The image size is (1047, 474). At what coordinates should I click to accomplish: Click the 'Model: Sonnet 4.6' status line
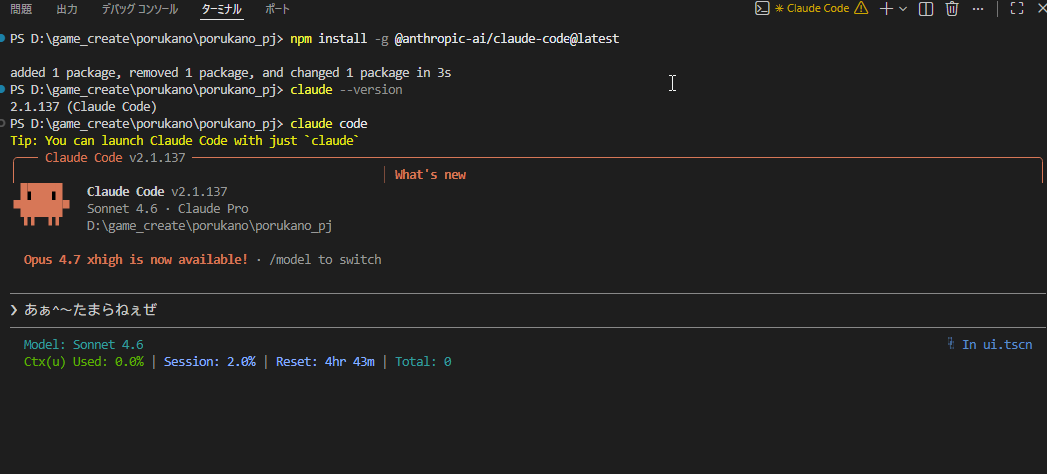[x=83, y=345]
